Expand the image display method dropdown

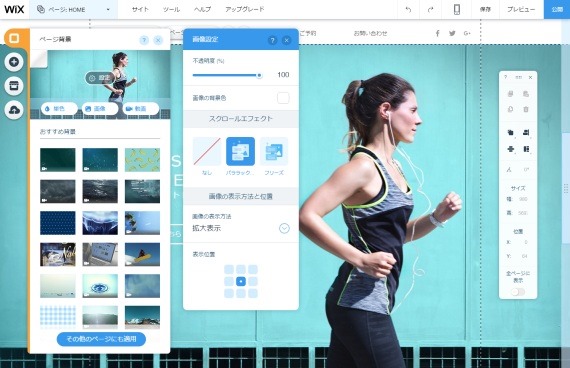[284, 228]
